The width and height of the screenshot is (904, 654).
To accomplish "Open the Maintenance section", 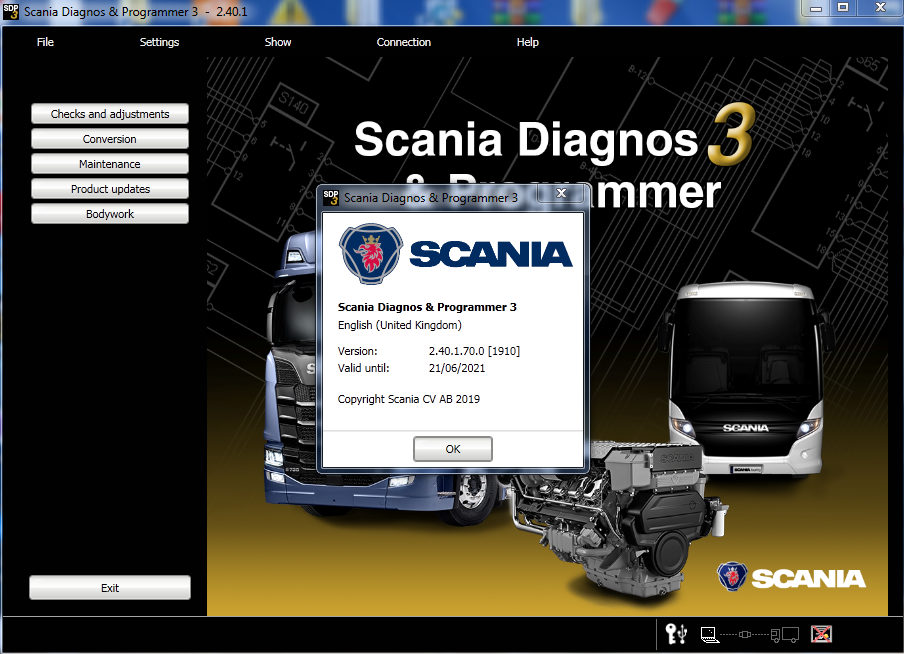I will 110,164.
